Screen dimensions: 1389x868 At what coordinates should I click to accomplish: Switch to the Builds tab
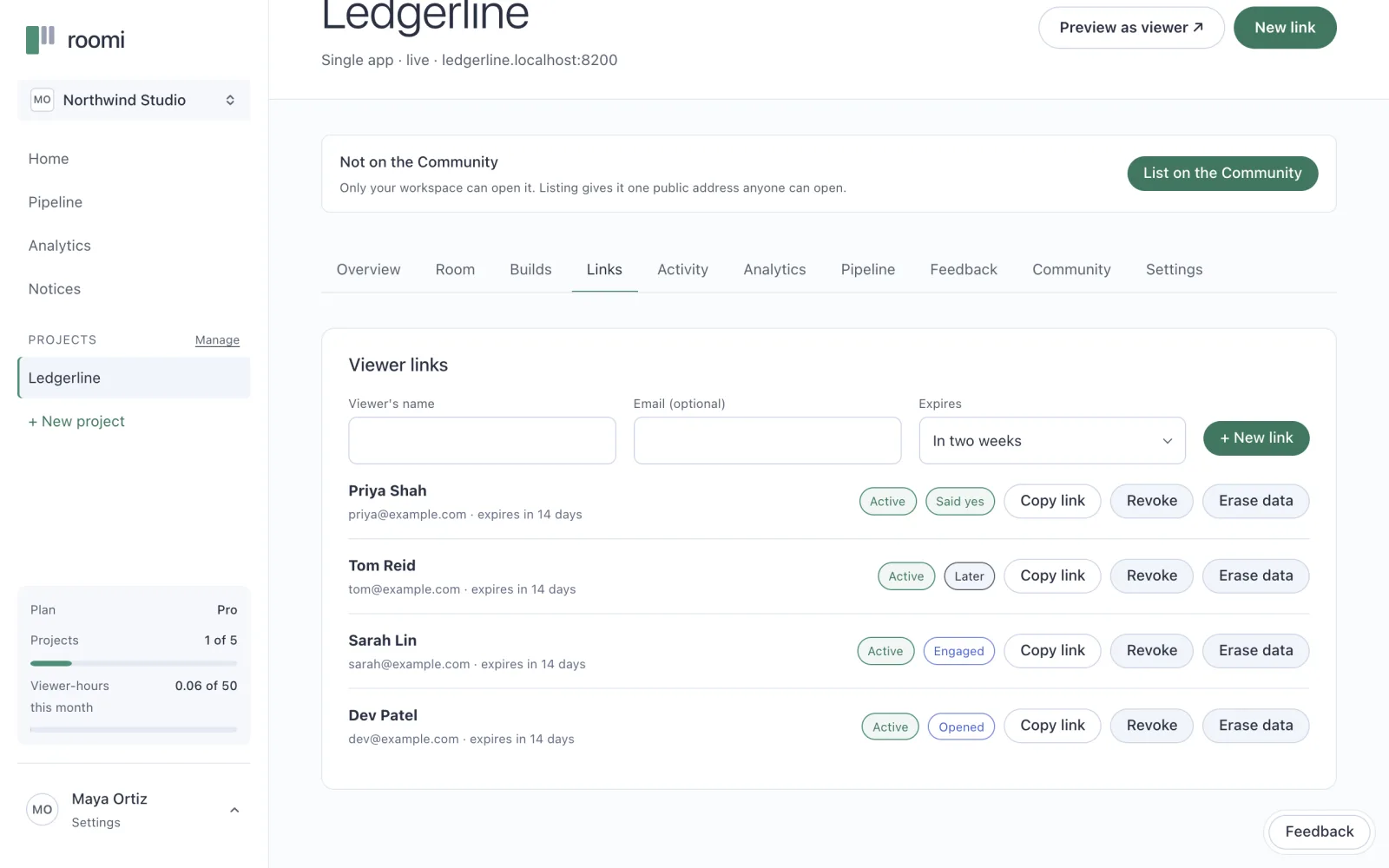[530, 269]
